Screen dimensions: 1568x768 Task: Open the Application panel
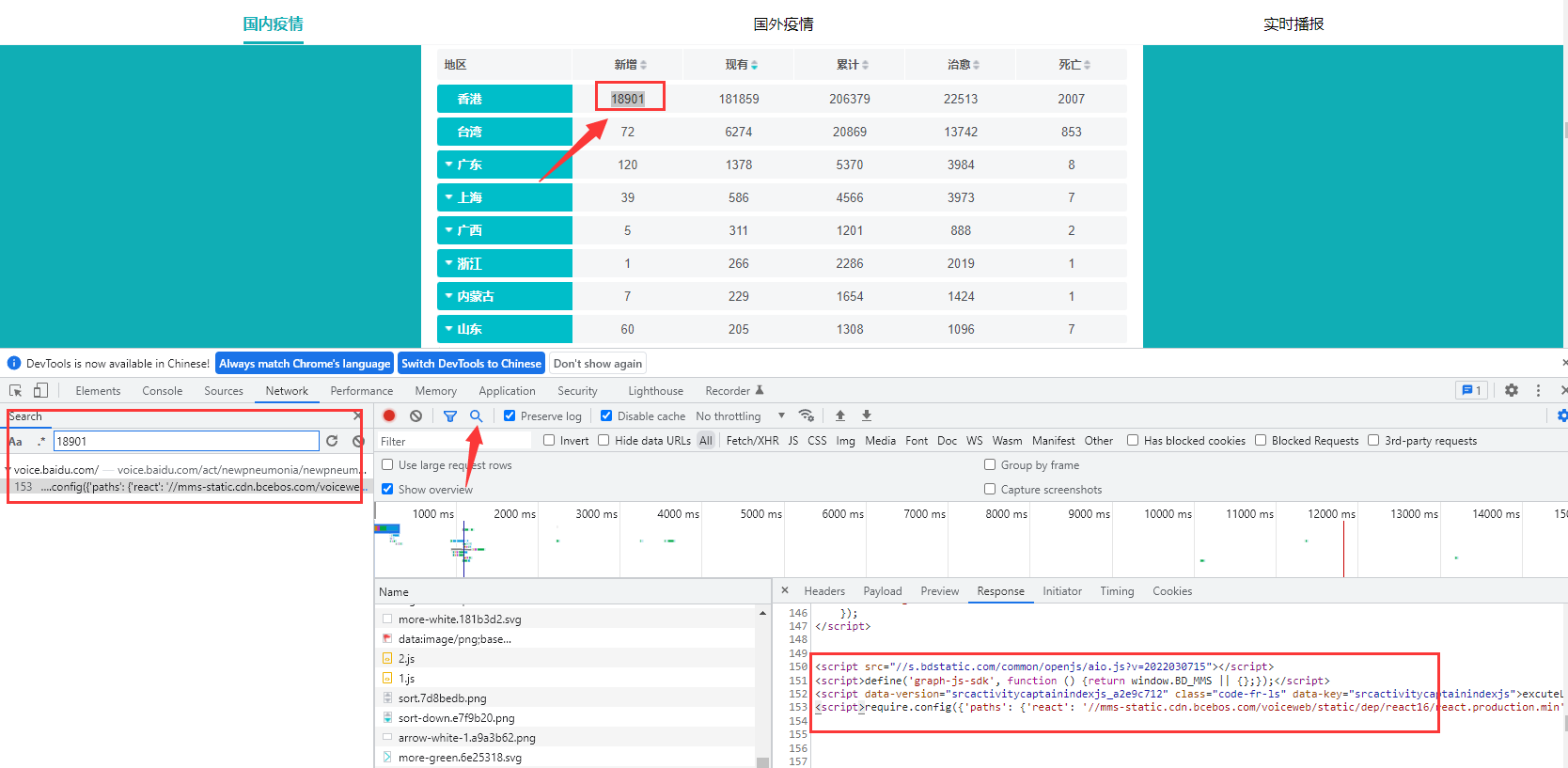click(x=507, y=391)
